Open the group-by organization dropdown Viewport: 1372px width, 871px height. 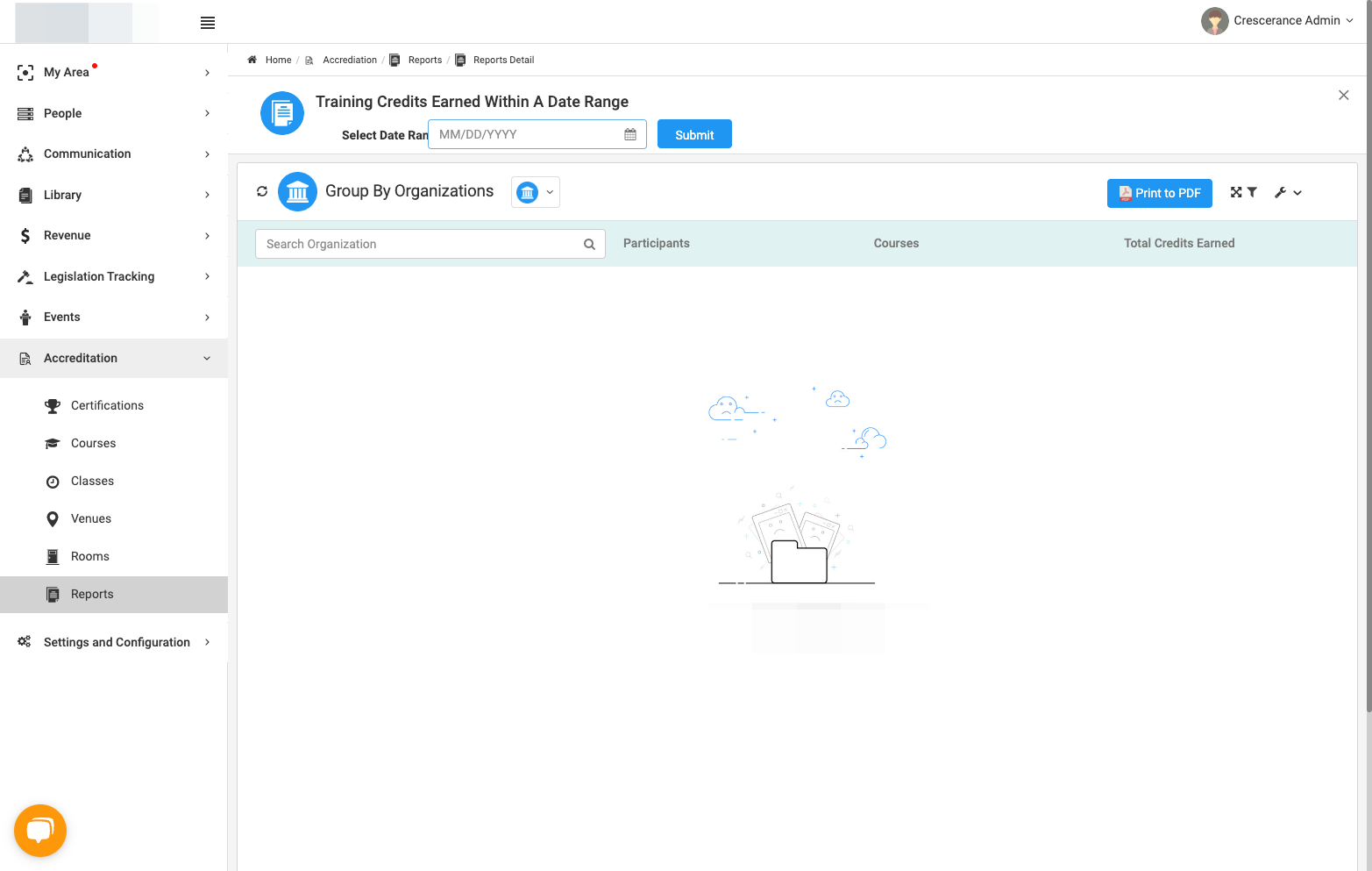(536, 192)
